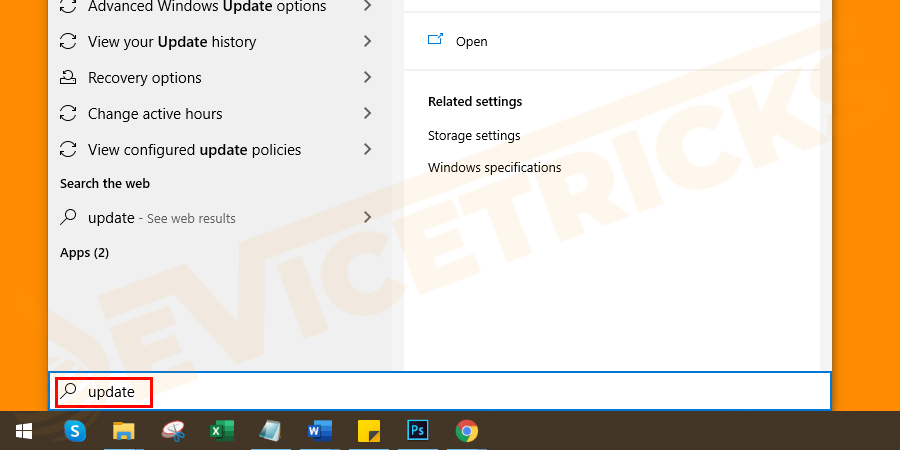Open the Windows specifications link

pyautogui.click(x=495, y=168)
